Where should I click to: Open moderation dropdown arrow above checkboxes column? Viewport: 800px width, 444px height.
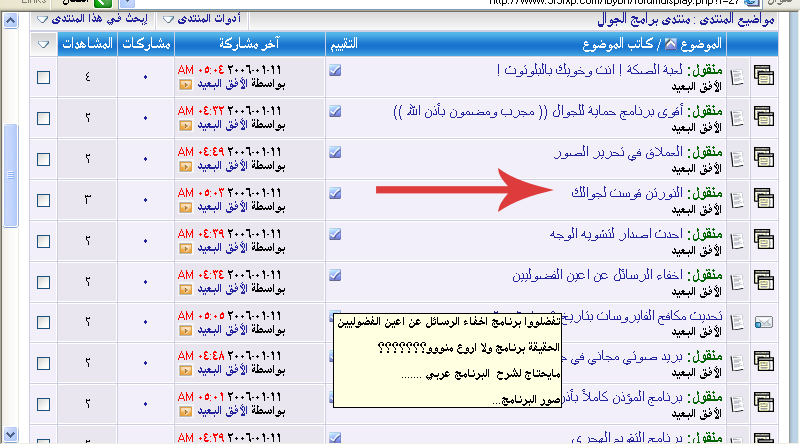pos(43,45)
